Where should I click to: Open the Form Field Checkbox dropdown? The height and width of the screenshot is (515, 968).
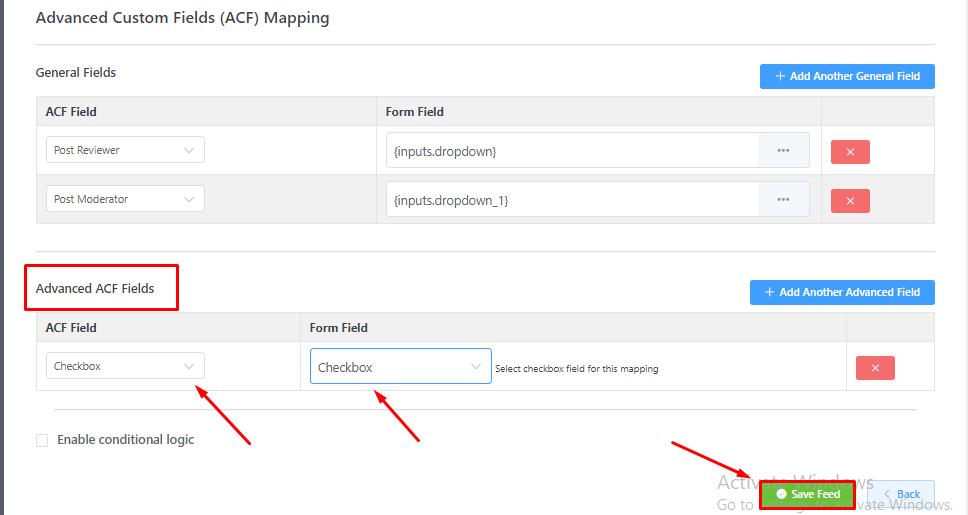click(400, 367)
